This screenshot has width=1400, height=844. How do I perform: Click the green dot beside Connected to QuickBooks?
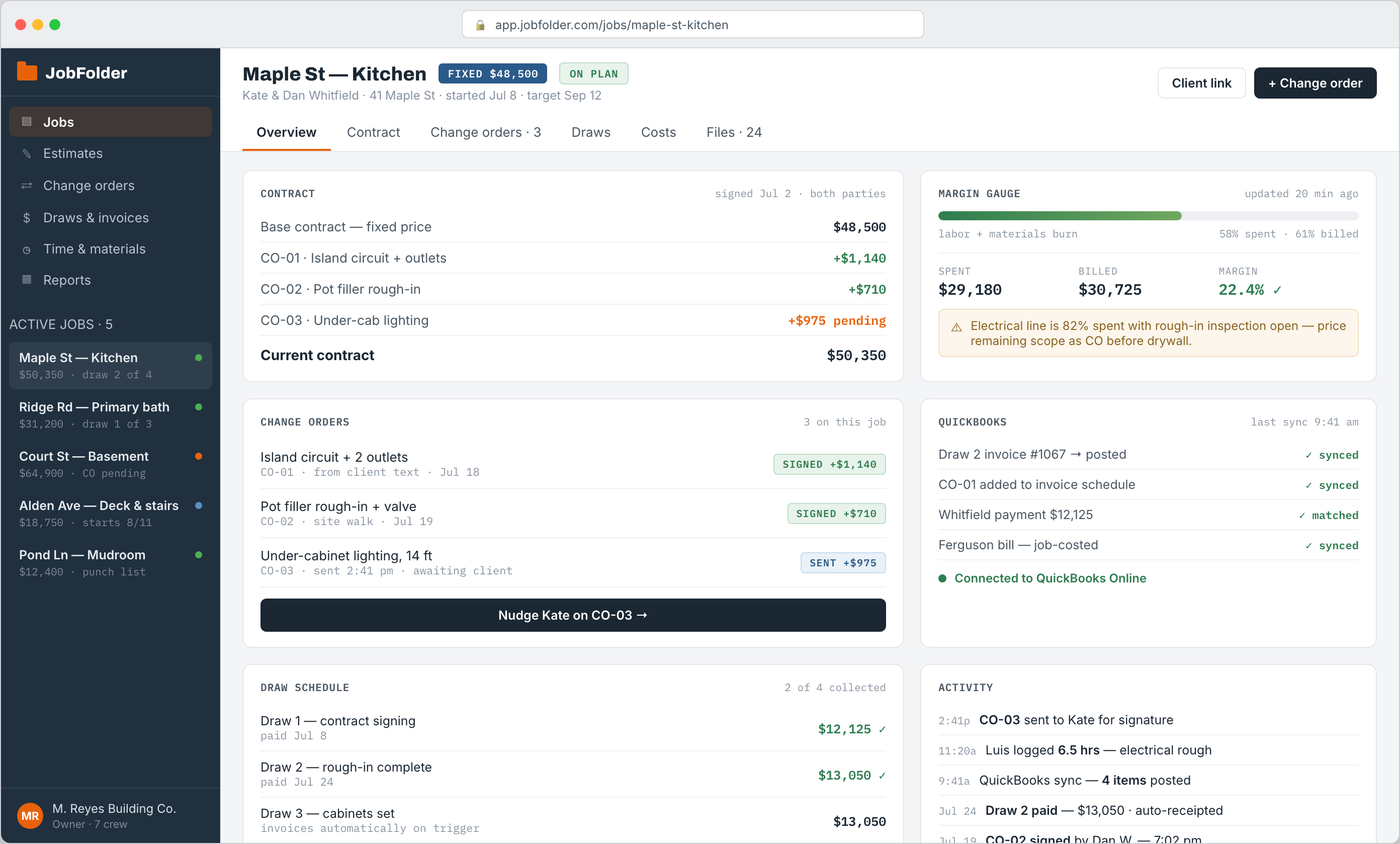click(x=942, y=578)
